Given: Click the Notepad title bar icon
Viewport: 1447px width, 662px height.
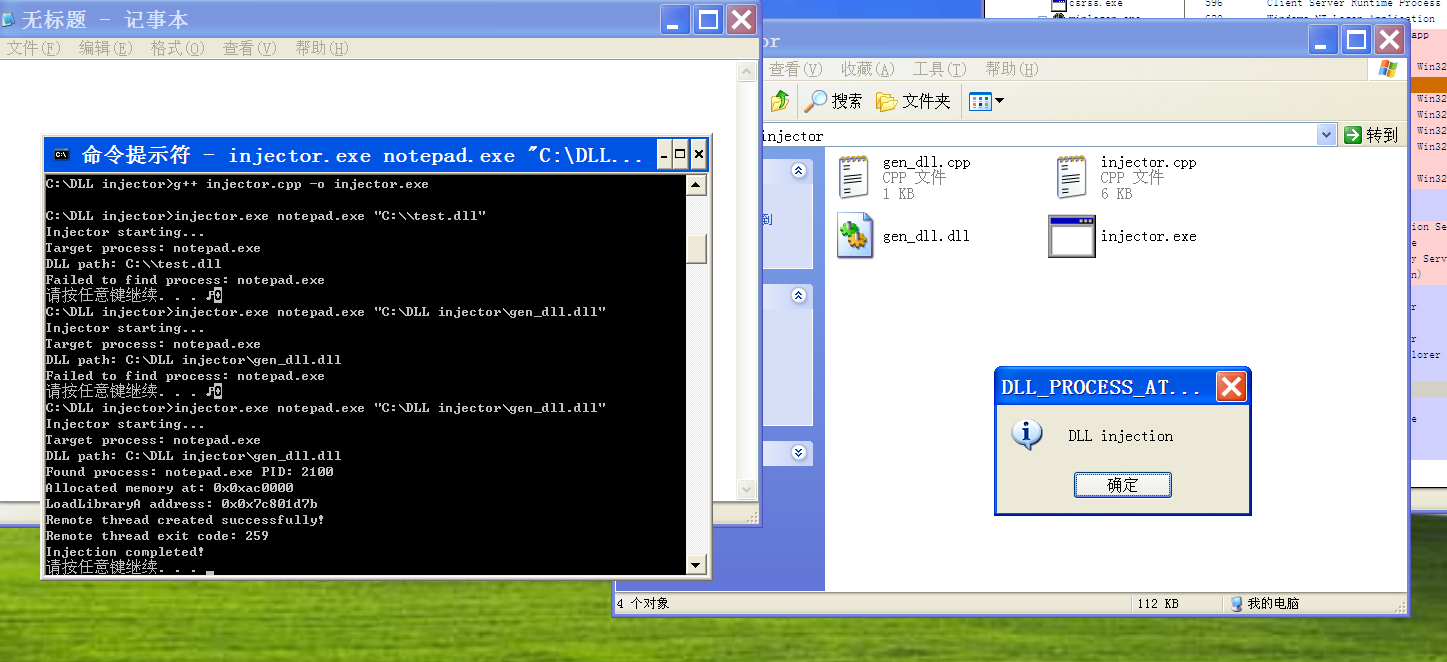Looking at the screenshot, I should (x=9, y=20).
